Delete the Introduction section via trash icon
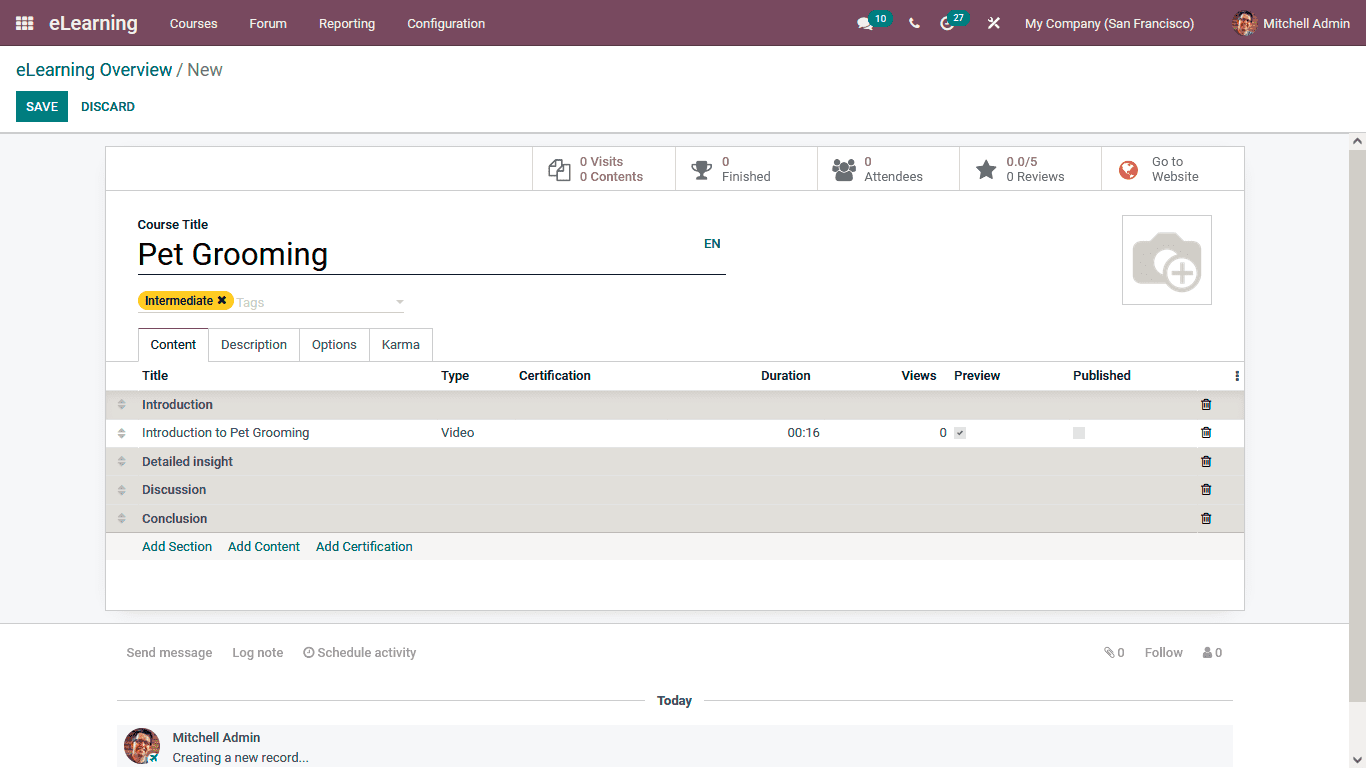This screenshot has height=768, width=1366. tap(1206, 404)
